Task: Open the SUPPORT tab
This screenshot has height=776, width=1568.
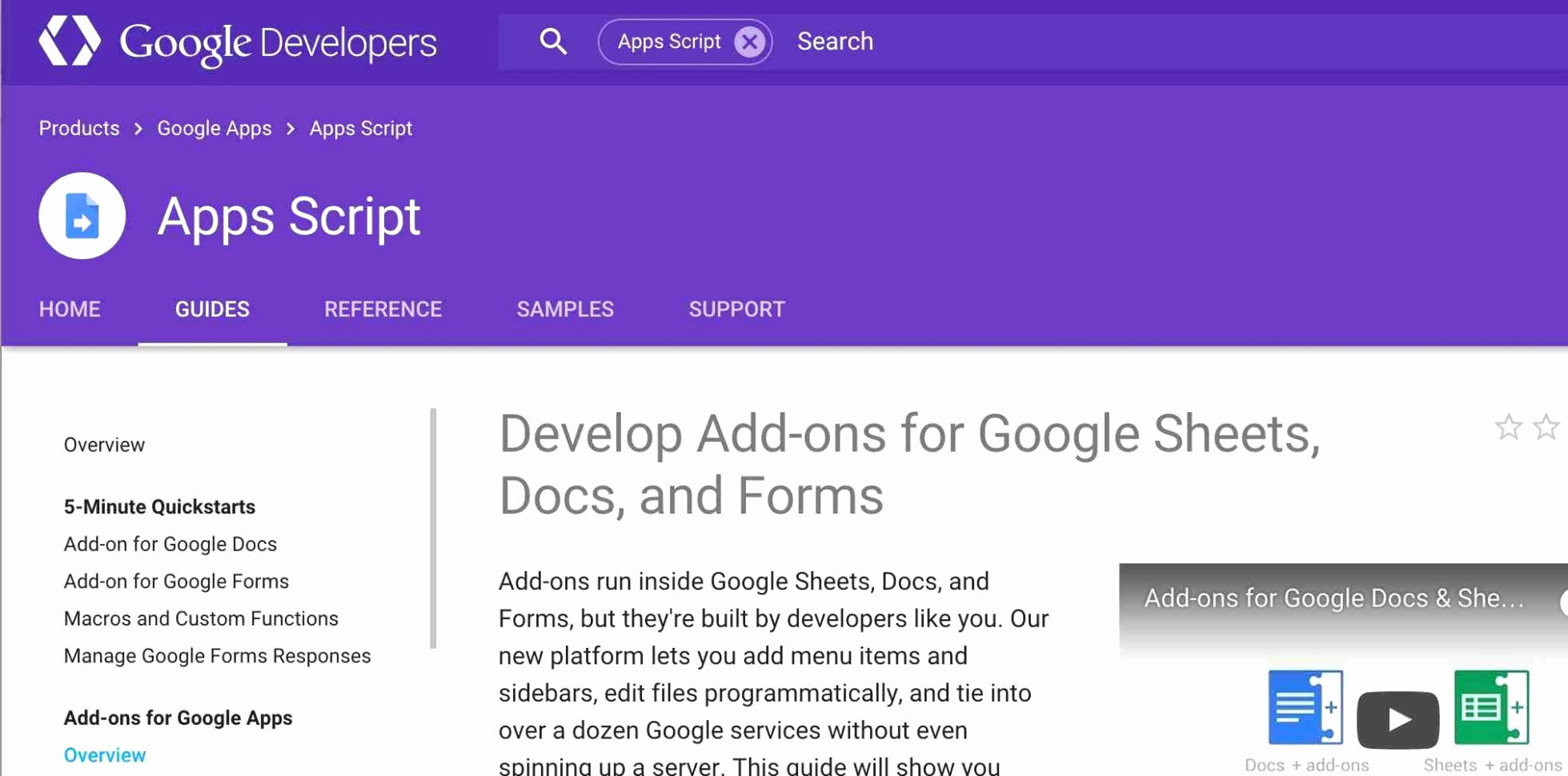Action: tap(736, 310)
